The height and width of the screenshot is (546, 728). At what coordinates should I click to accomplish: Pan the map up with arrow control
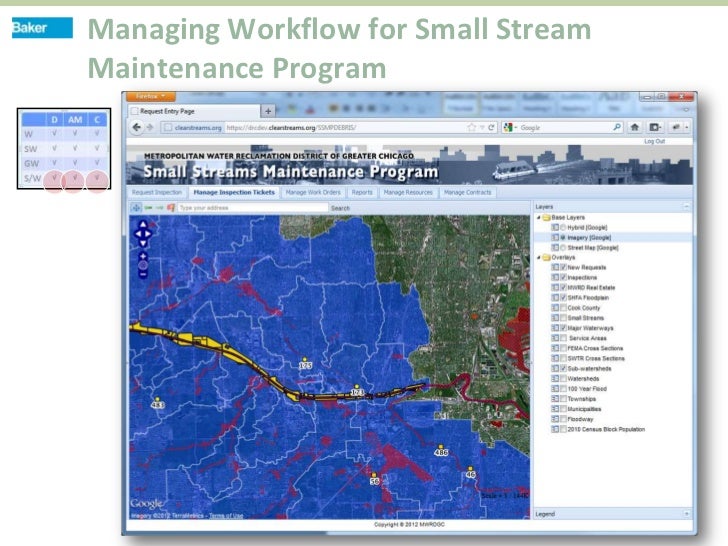click(x=143, y=225)
